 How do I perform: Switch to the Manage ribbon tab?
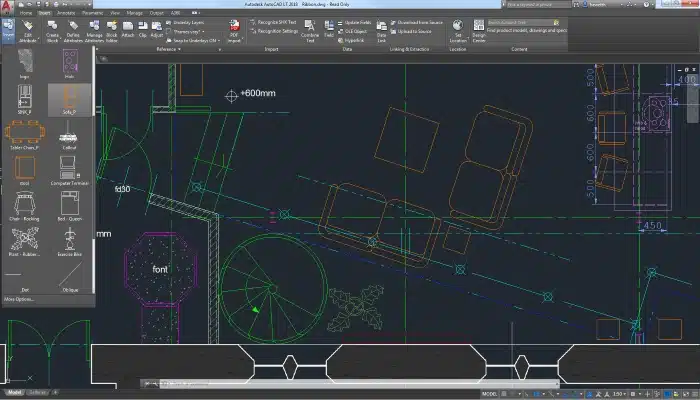[134, 13]
